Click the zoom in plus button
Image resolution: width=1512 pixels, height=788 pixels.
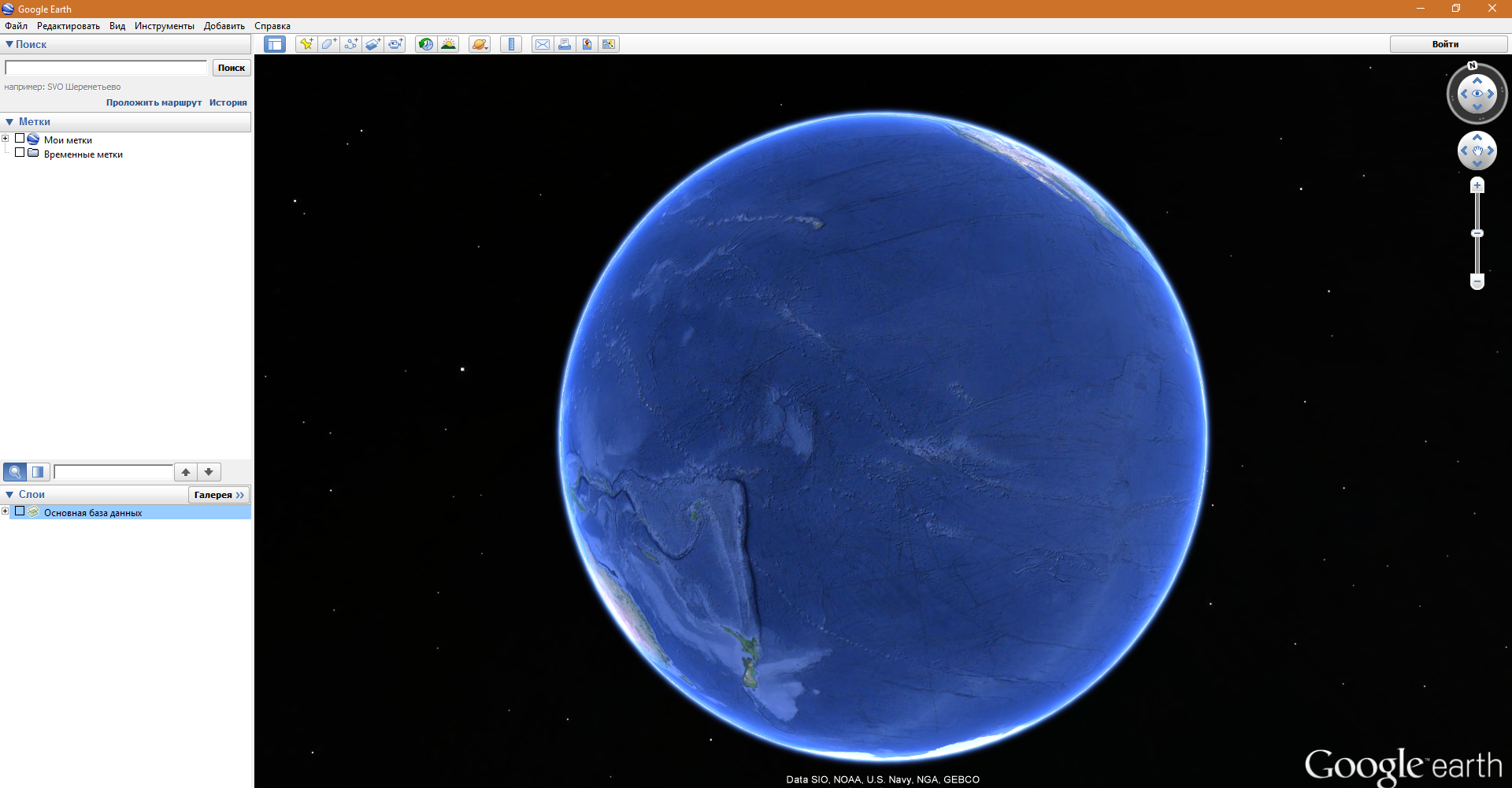click(1477, 185)
